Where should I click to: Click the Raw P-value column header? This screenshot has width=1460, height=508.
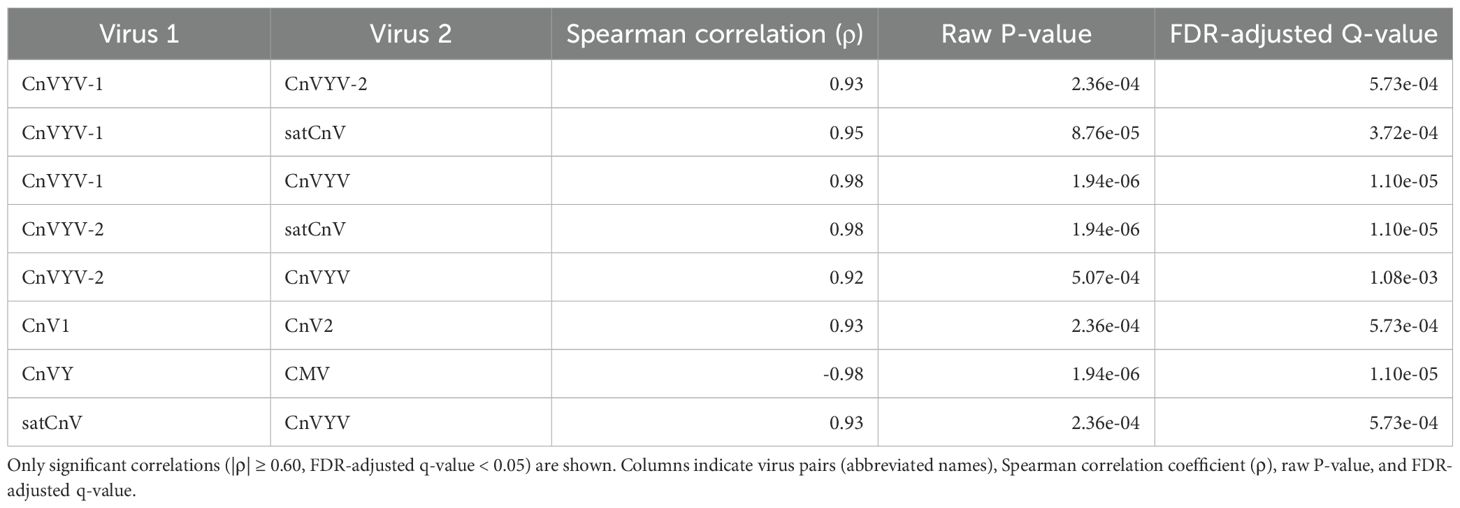(1016, 35)
